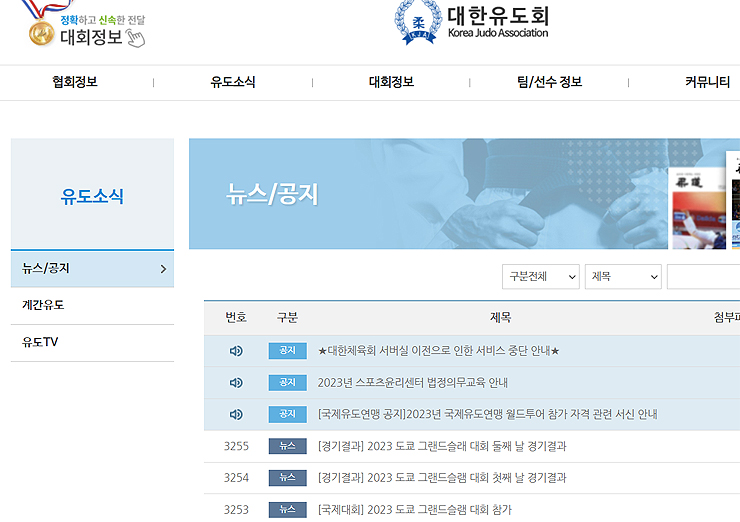Select 뉴스/공지 in the sidebar
Image resolution: width=740 pixels, height=522 pixels.
(92, 269)
